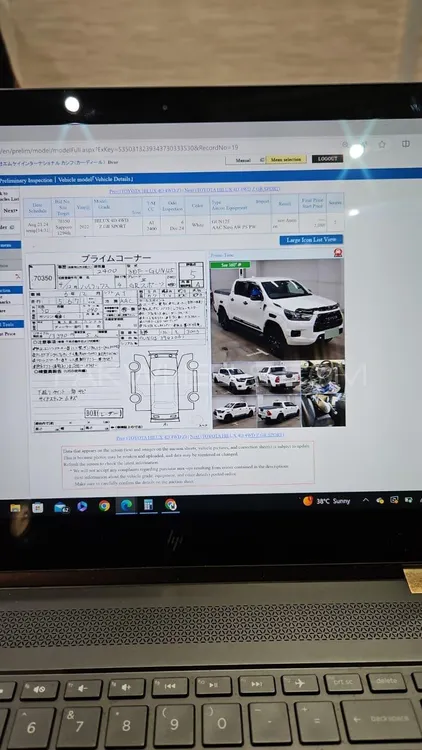The height and width of the screenshot is (750, 422).
Task: Click the See 360° green badge
Action: pyautogui.click(x=230, y=265)
